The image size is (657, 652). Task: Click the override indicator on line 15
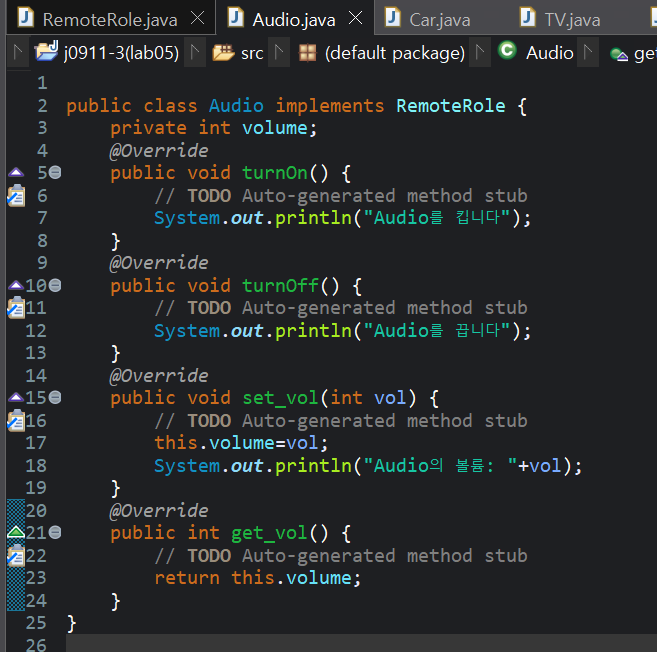tap(16, 397)
